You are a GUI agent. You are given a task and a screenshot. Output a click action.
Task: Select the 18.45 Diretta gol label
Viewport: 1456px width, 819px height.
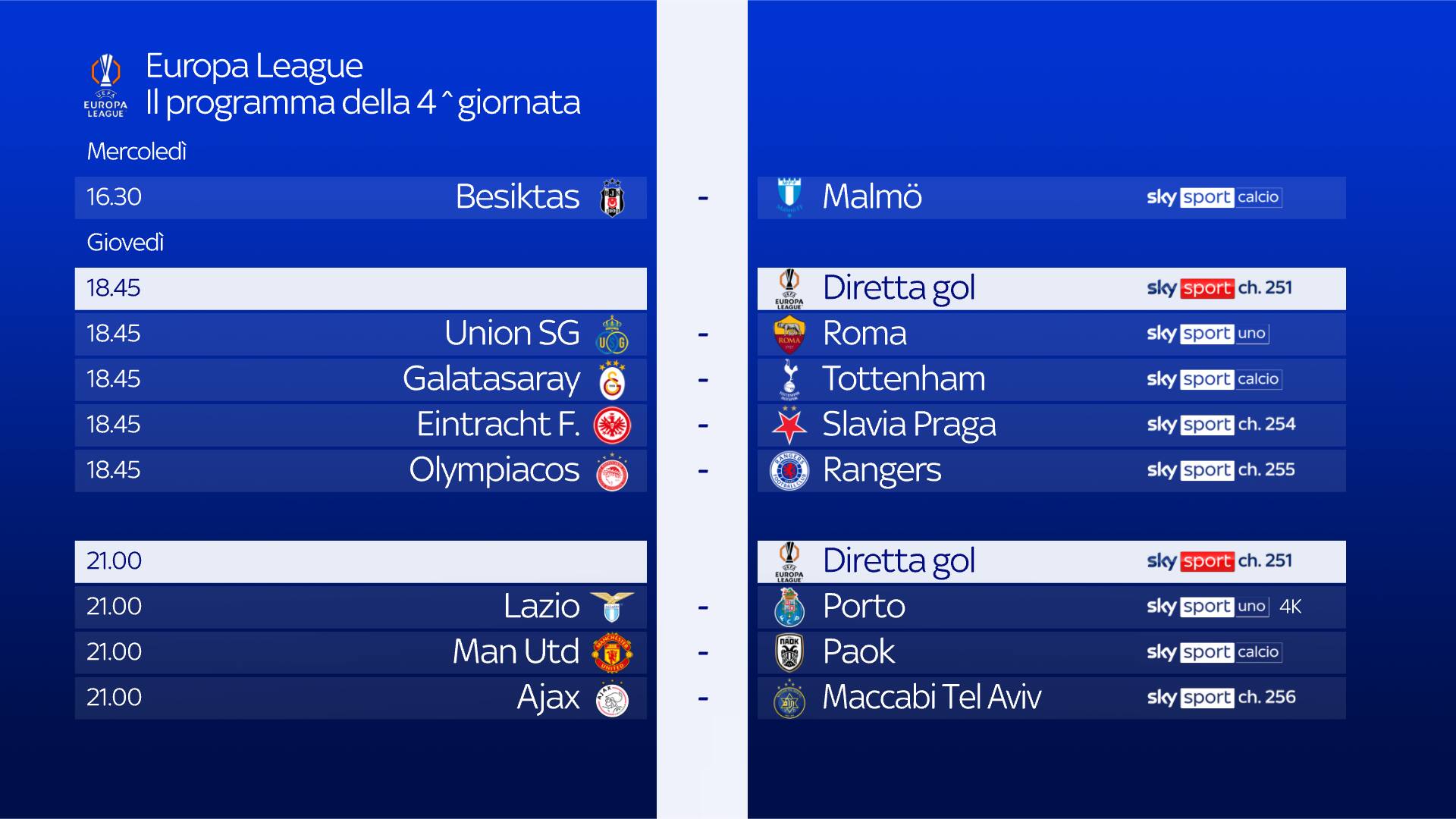[x=899, y=288]
